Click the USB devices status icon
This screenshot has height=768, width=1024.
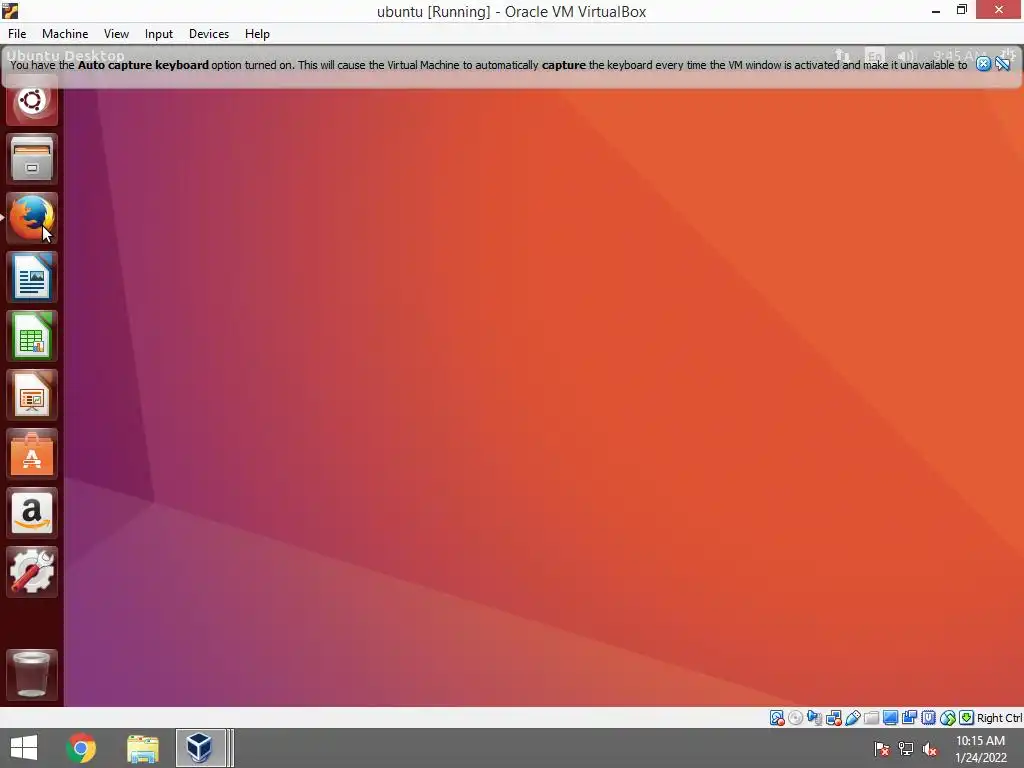852,718
